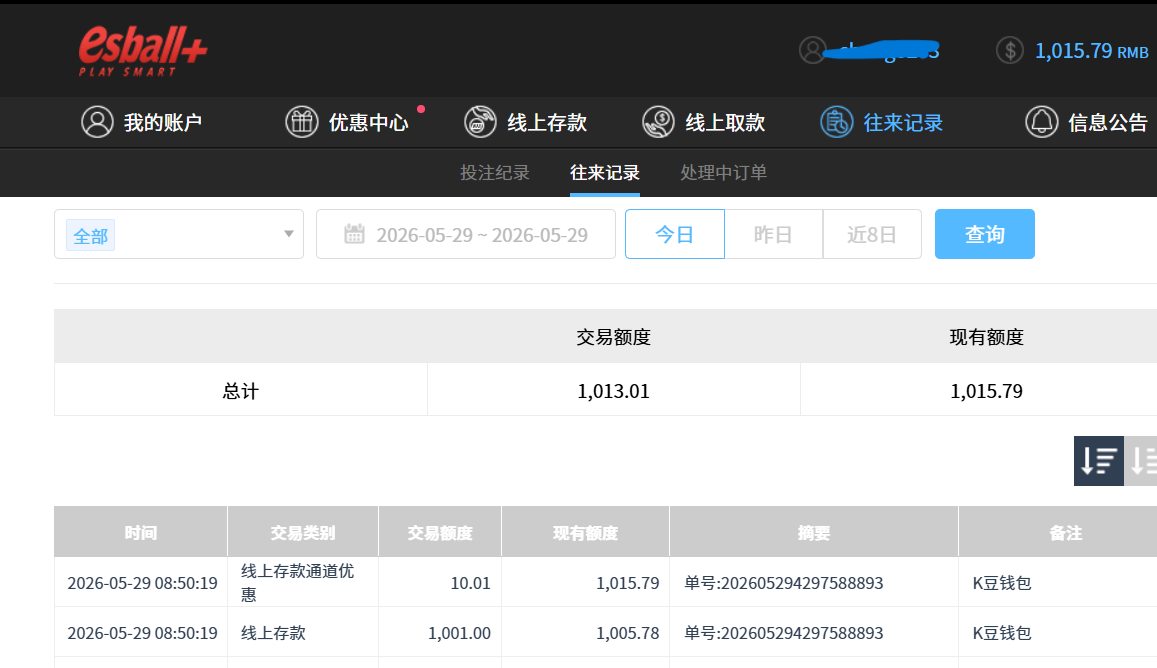This screenshot has width=1157, height=668.
Task: Click the esball+ logo
Action: tap(142, 50)
